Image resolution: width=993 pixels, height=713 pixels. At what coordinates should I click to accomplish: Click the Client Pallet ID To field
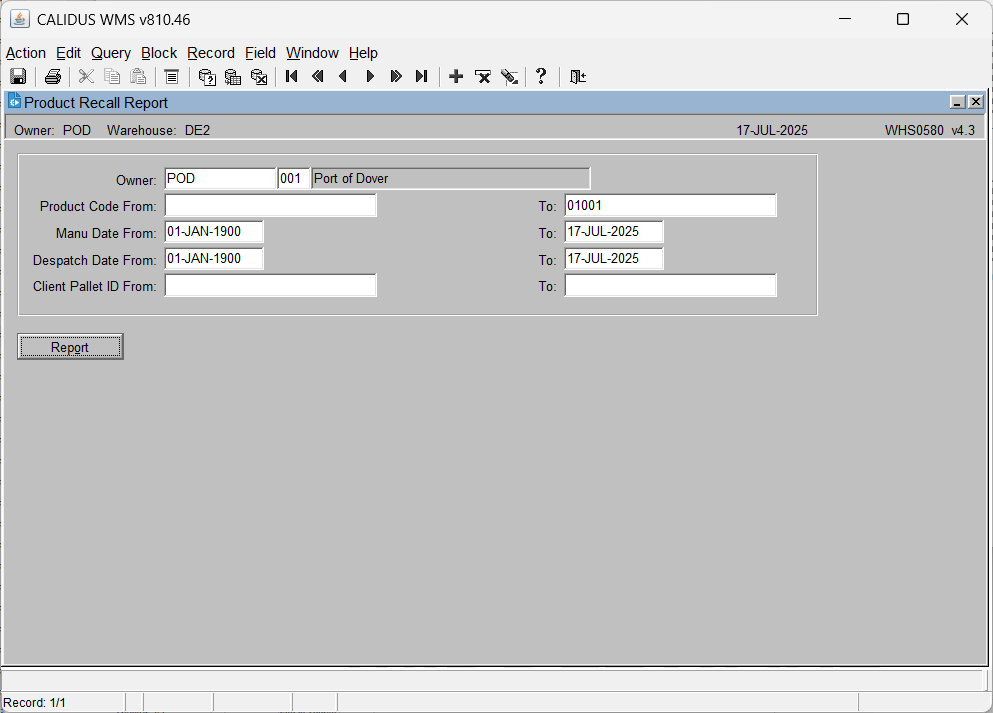(x=671, y=286)
